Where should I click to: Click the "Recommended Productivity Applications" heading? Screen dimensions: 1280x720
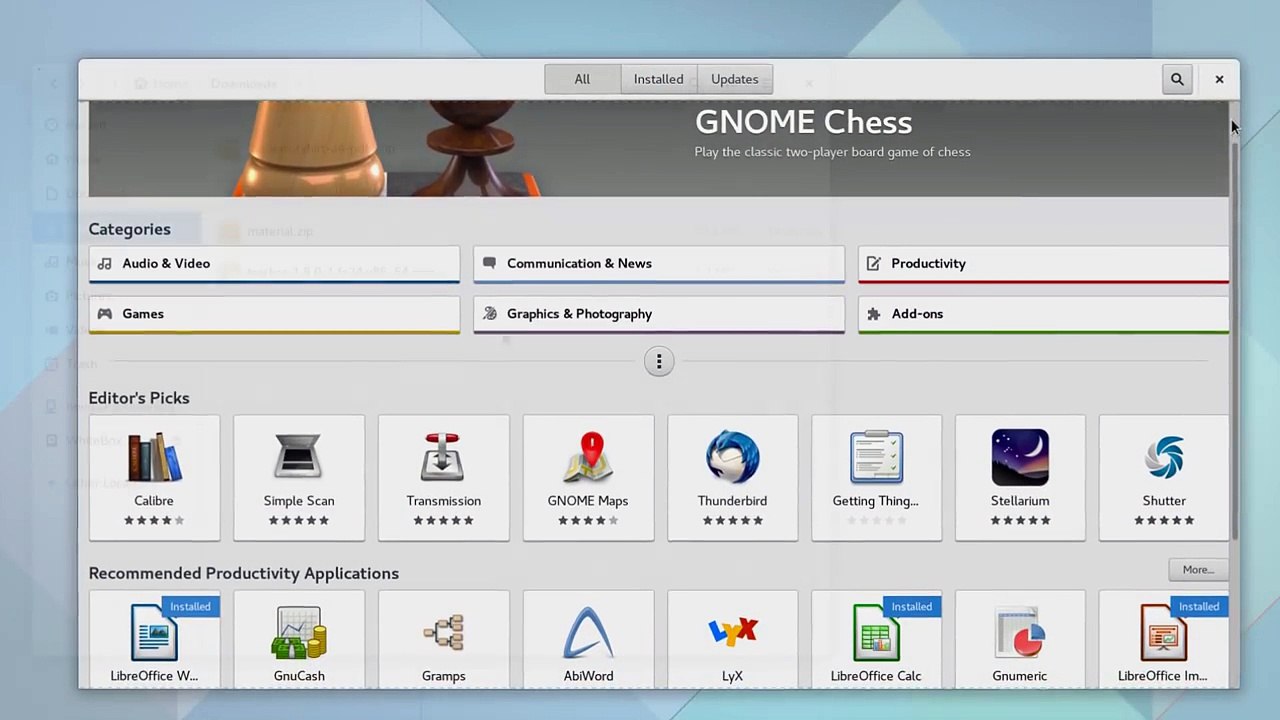click(x=244, y=573)
